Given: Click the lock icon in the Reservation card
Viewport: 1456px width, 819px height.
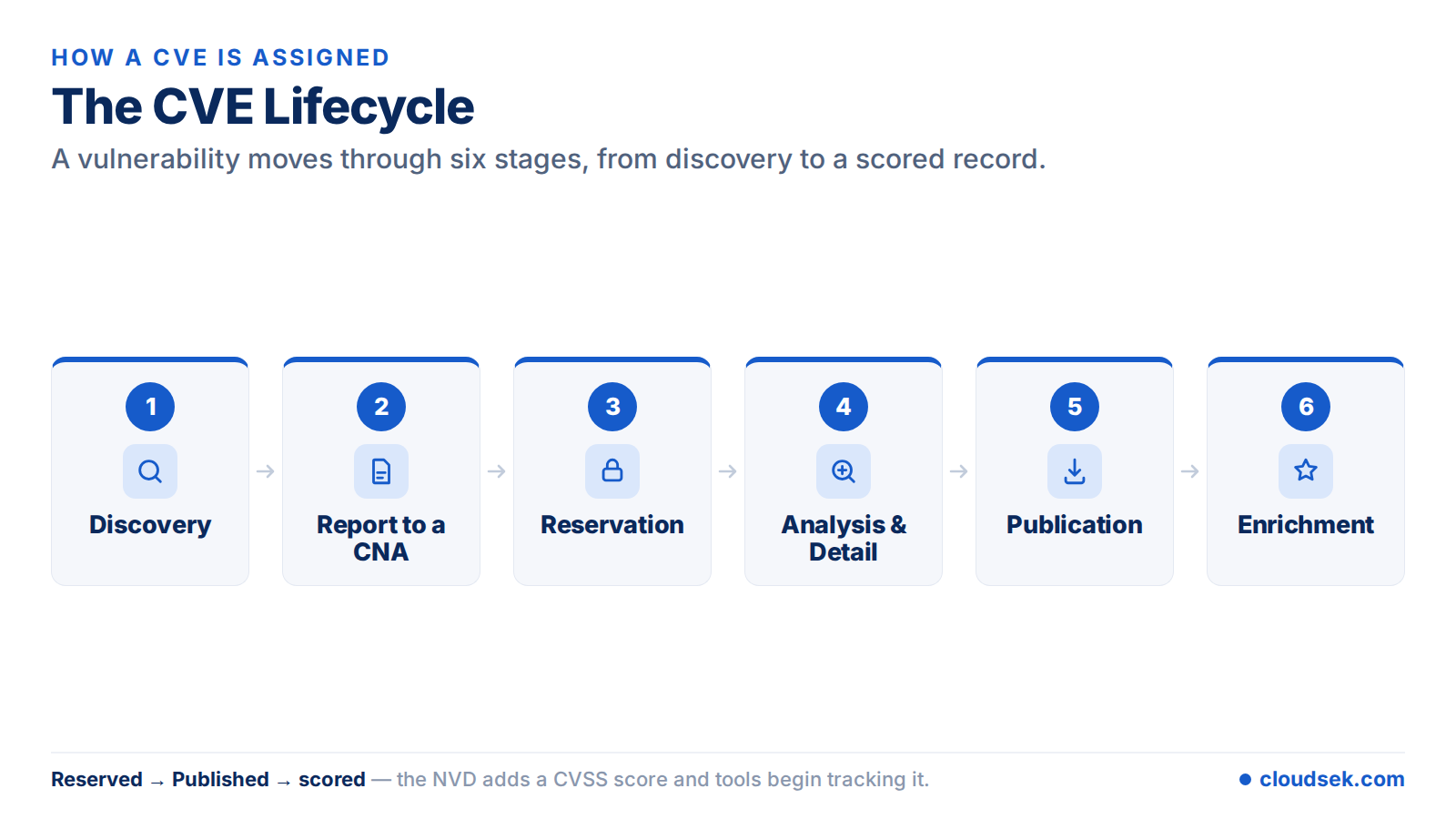Looking at the screenshot, I should [x=612, y=471].
